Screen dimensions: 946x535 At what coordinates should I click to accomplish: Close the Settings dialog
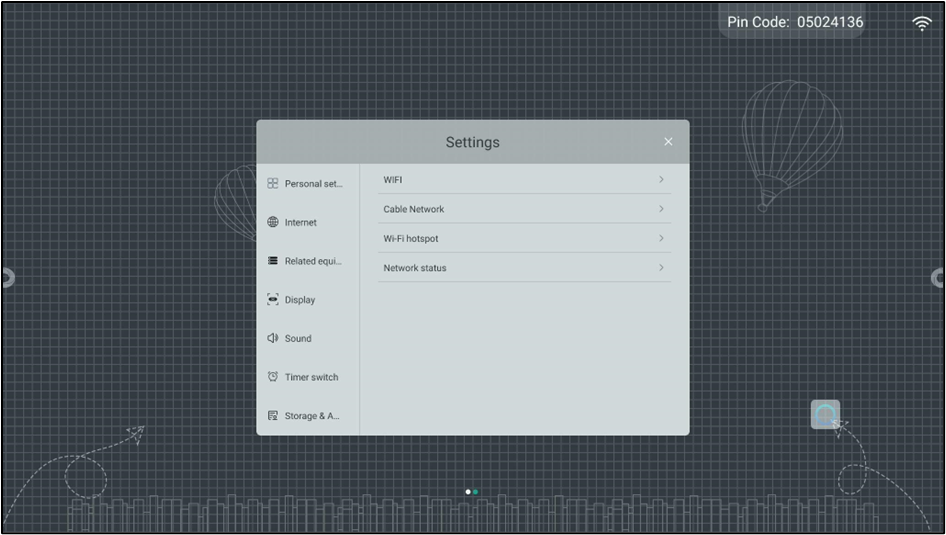[668, 142]
